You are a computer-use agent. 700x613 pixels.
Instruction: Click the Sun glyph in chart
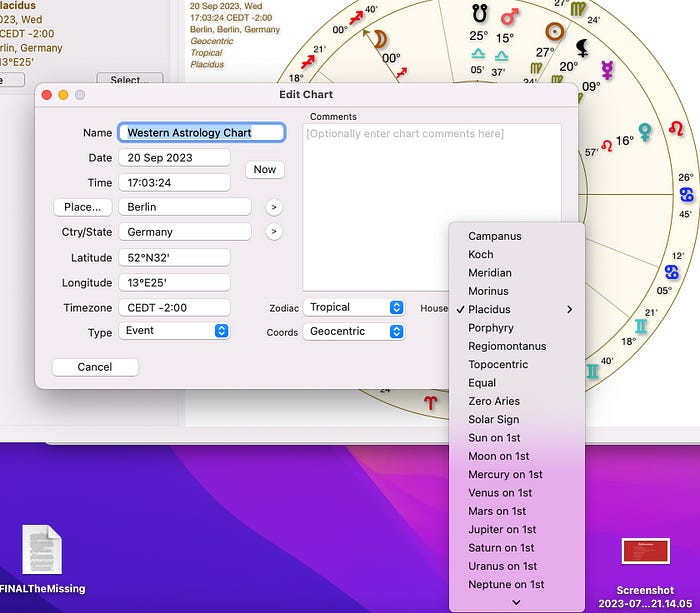(x=554, y=32)
